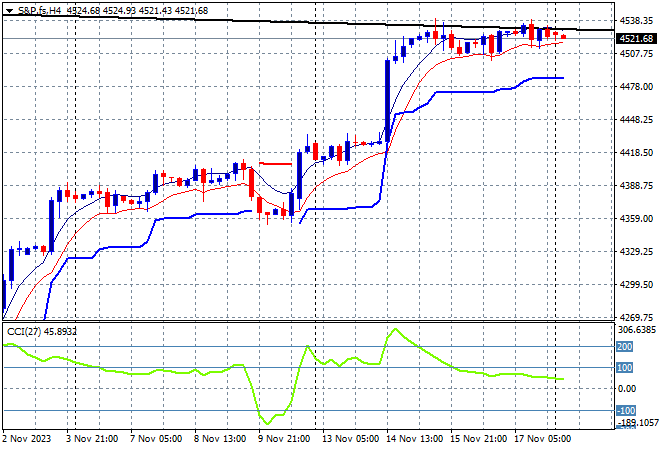
Task: Click the CCI 200 level label
Action: (x=626, y=347)
